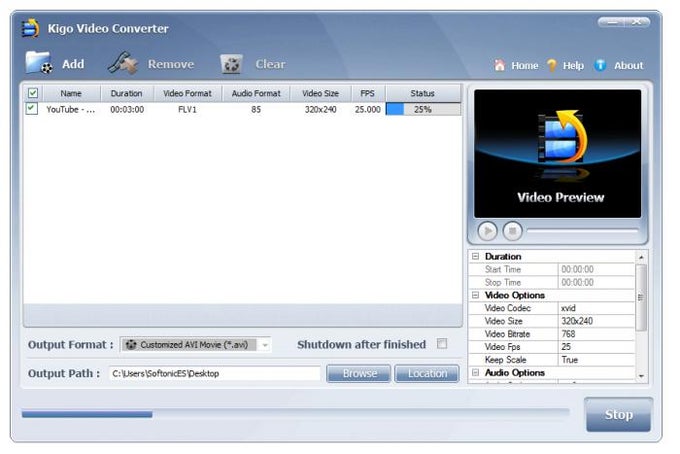Click the Remove tools icon
This screenshot has width=680, height=454.
122,63
